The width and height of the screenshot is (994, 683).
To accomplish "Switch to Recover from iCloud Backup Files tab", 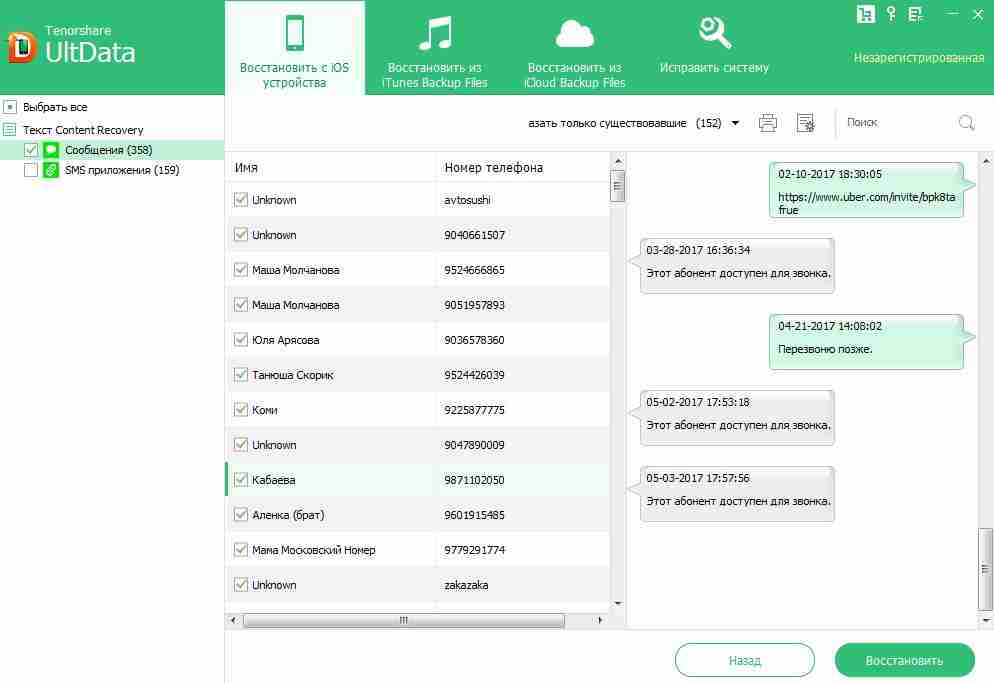I will (574, 49).
